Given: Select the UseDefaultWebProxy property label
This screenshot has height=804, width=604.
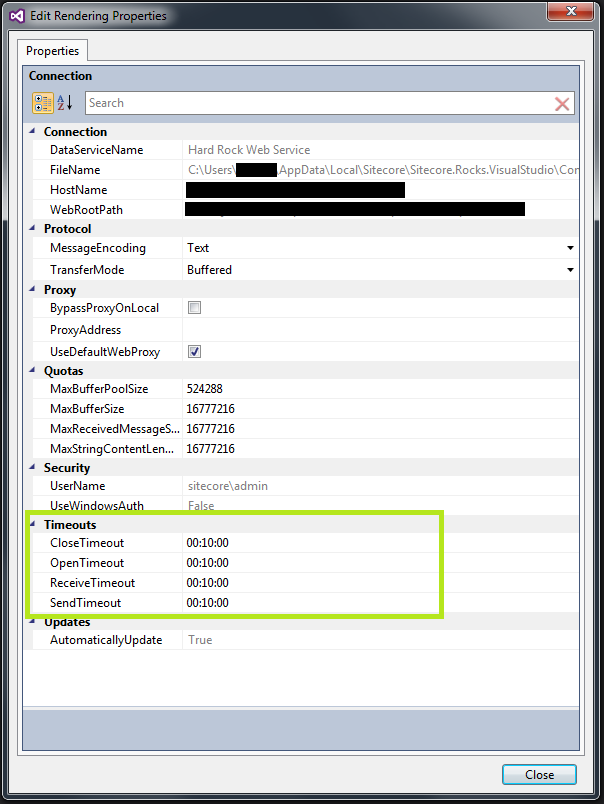Looking at the screenshot, I should pos(105,352).
